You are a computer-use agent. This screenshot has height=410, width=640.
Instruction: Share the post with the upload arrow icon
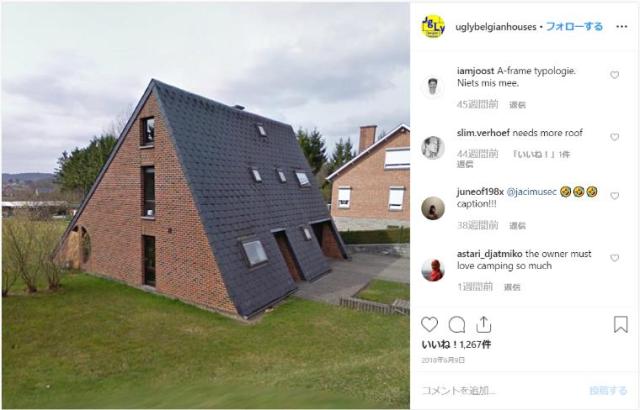(483, 325)
